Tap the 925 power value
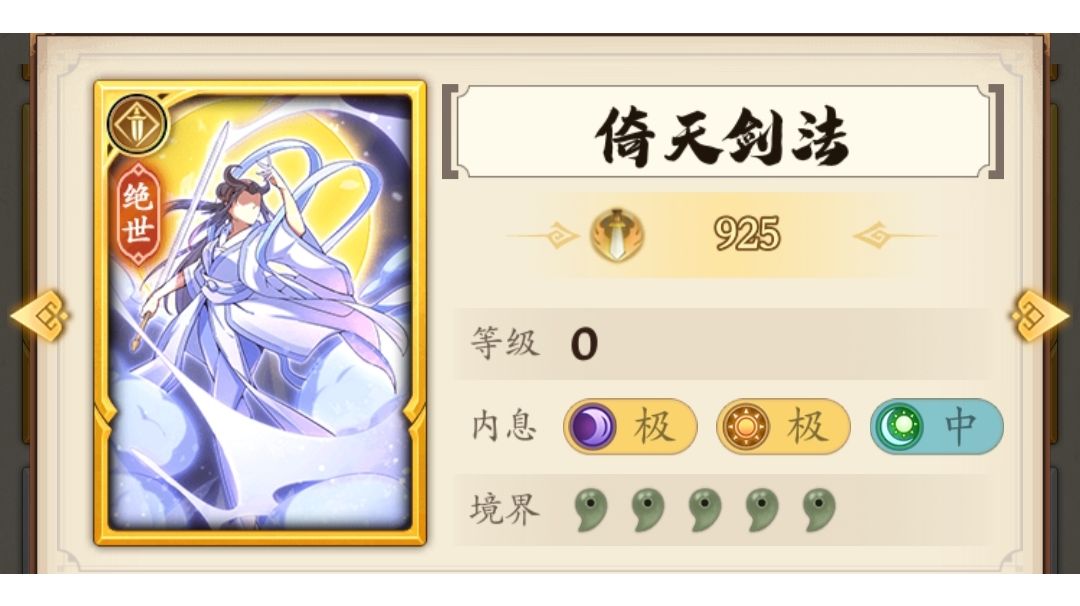The height and width of the screenshot is (606, 1080). 747,234
